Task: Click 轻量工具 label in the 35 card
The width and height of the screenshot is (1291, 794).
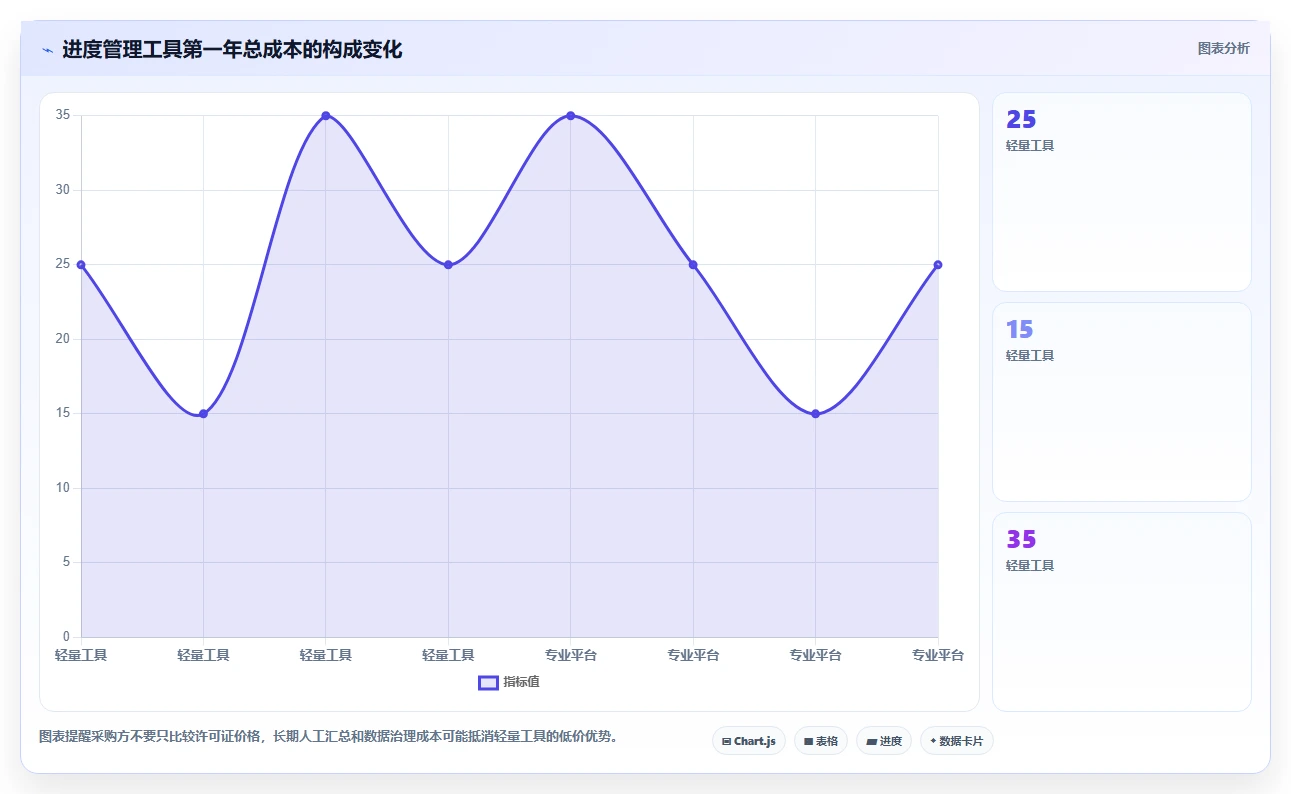Action: coord(1030,565)
